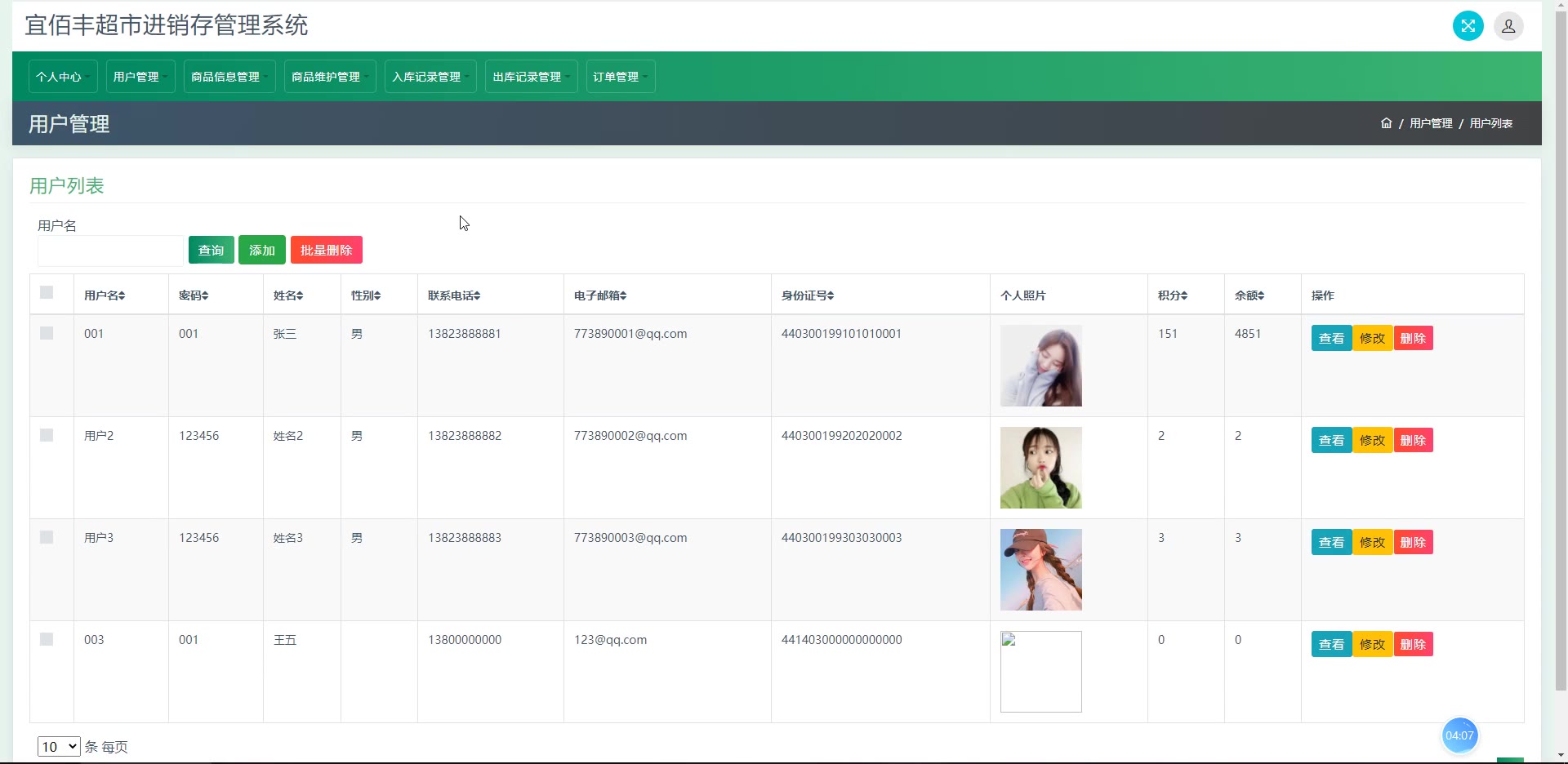Image resolution: width=1568 pixels, height=764 pixels.
Task: Click the broken photo placeholder for 王五
Action: point(1041,672)
